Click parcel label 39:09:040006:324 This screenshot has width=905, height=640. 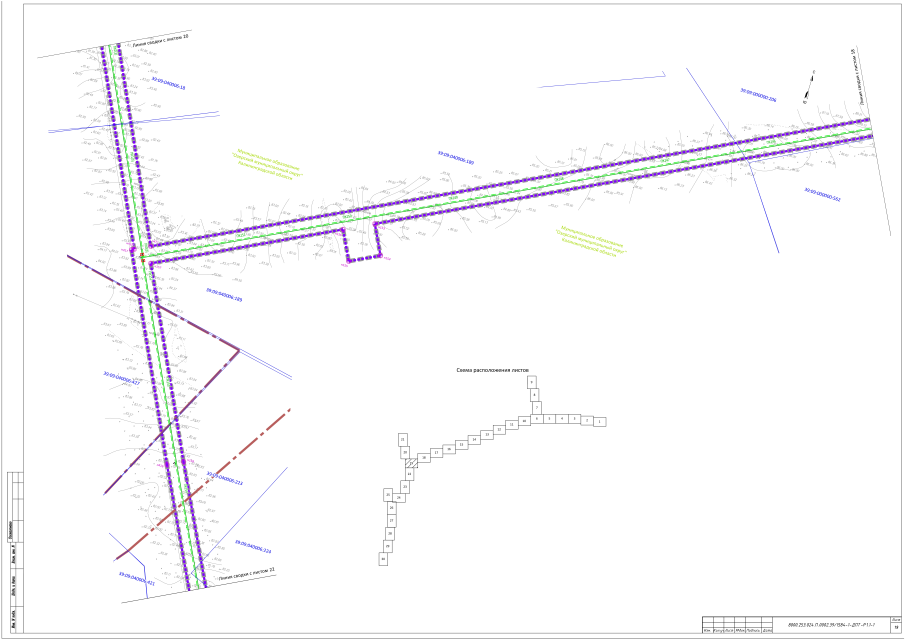coord(253,546)
